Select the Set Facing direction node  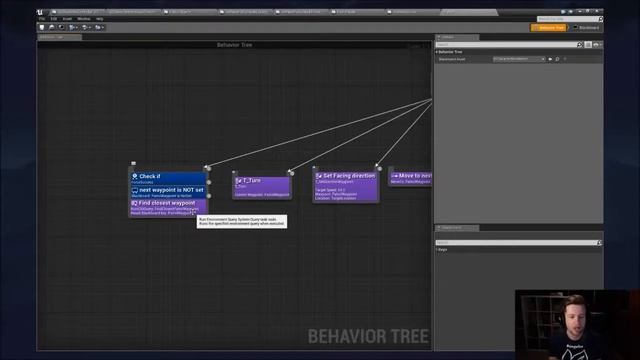pos(346,186)
